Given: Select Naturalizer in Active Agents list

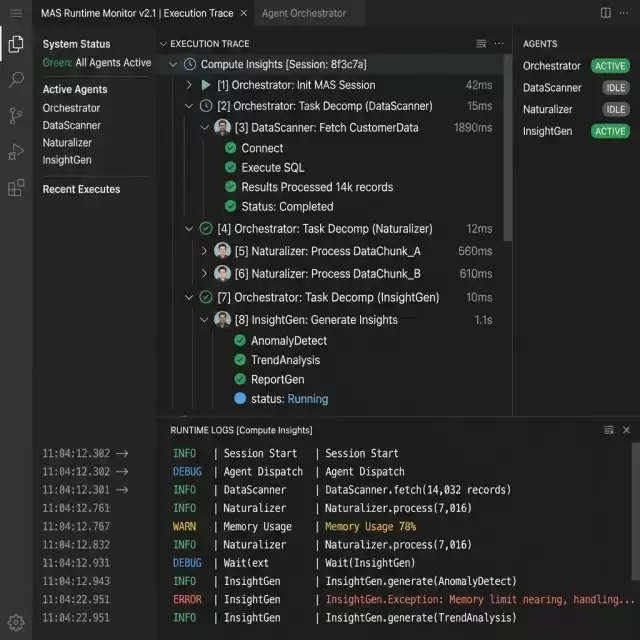Looking at the screenshot, I should point(67,142).
